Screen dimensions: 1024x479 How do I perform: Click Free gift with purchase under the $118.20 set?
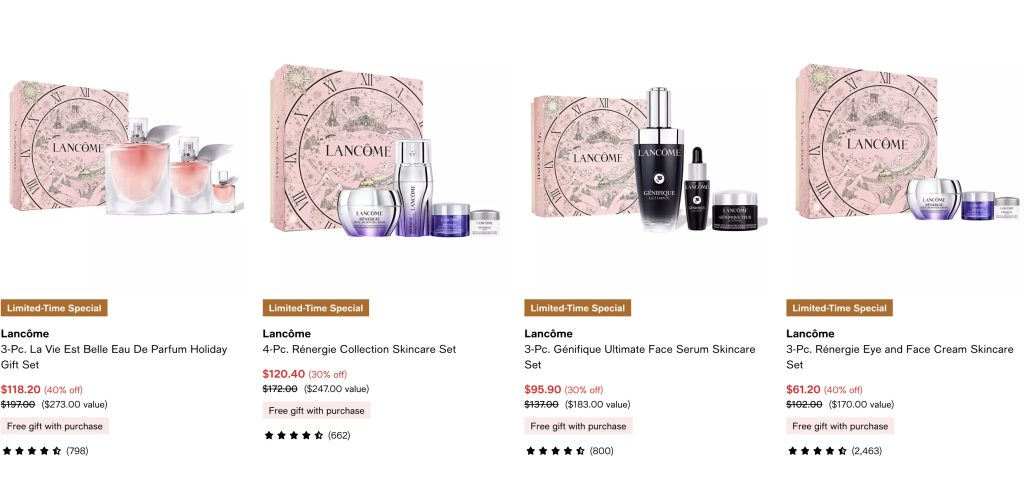[x=55, y=426]
